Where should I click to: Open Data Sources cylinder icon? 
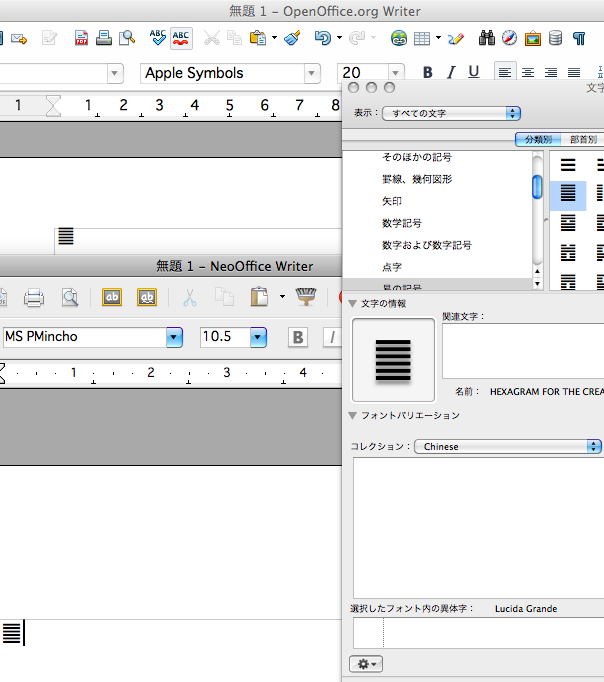pos(555,38)
